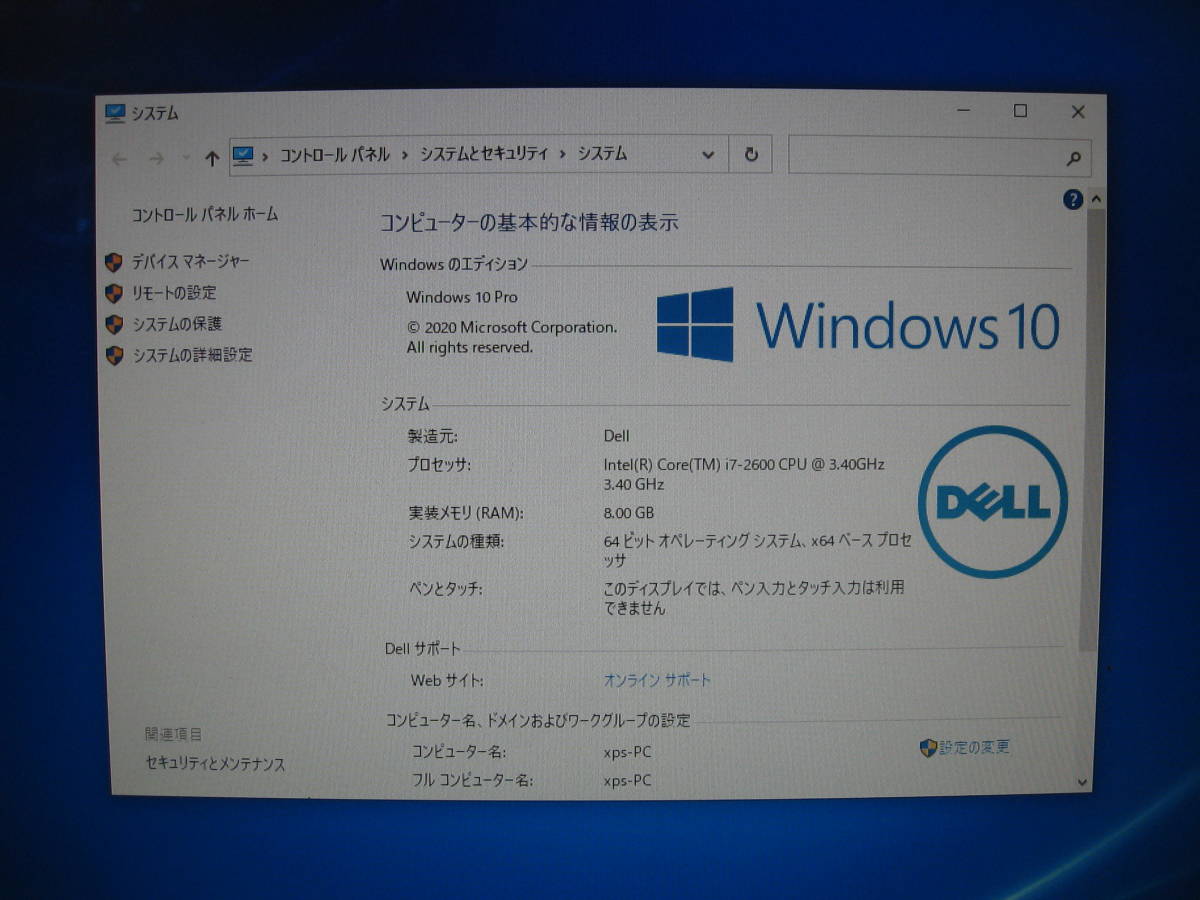The image size is (1200, 900).
Task: Click the search magnifier icon
Action: [1074, 158]
